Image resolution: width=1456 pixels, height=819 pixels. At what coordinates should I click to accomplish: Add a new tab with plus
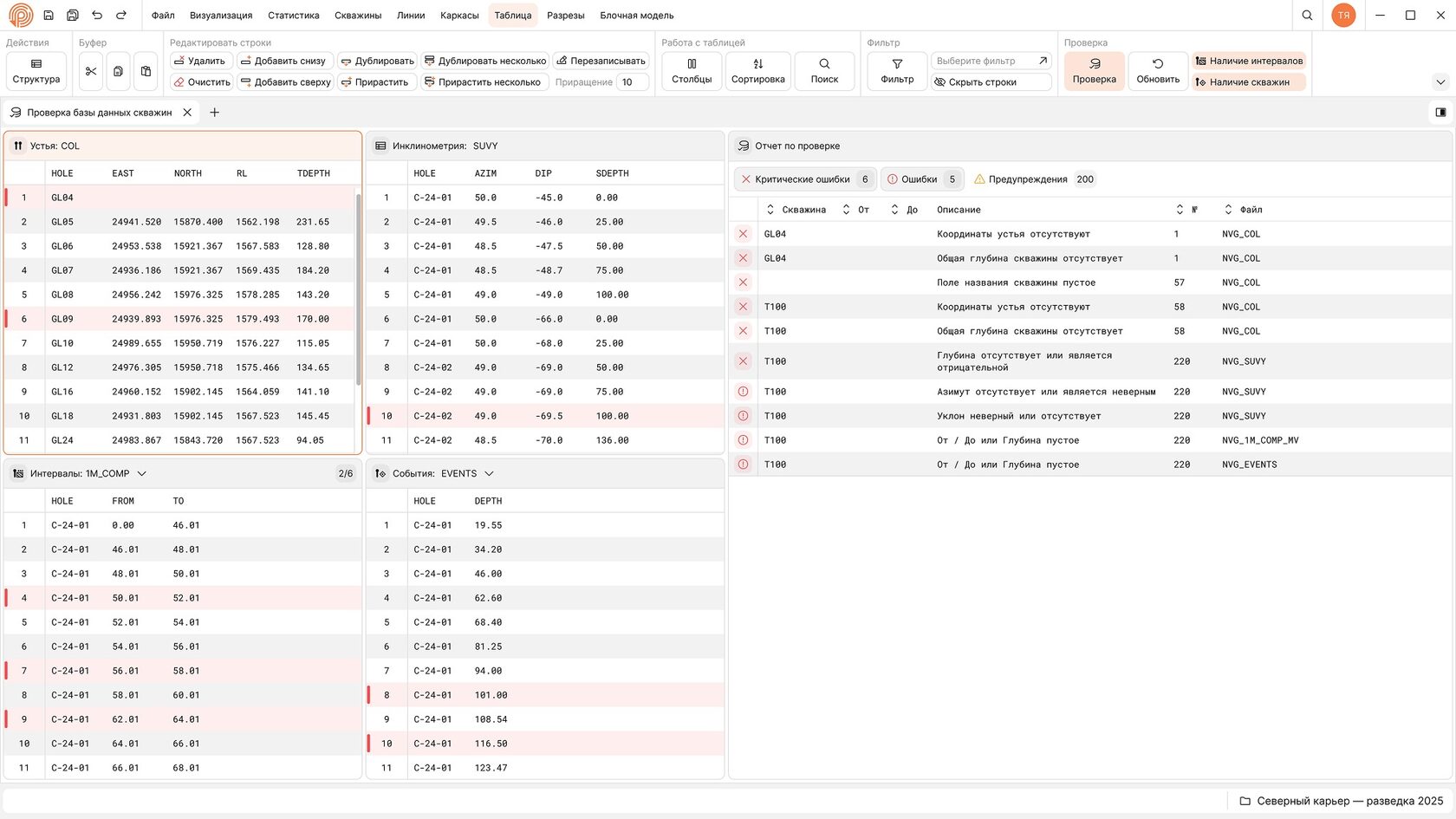point(214,112)
